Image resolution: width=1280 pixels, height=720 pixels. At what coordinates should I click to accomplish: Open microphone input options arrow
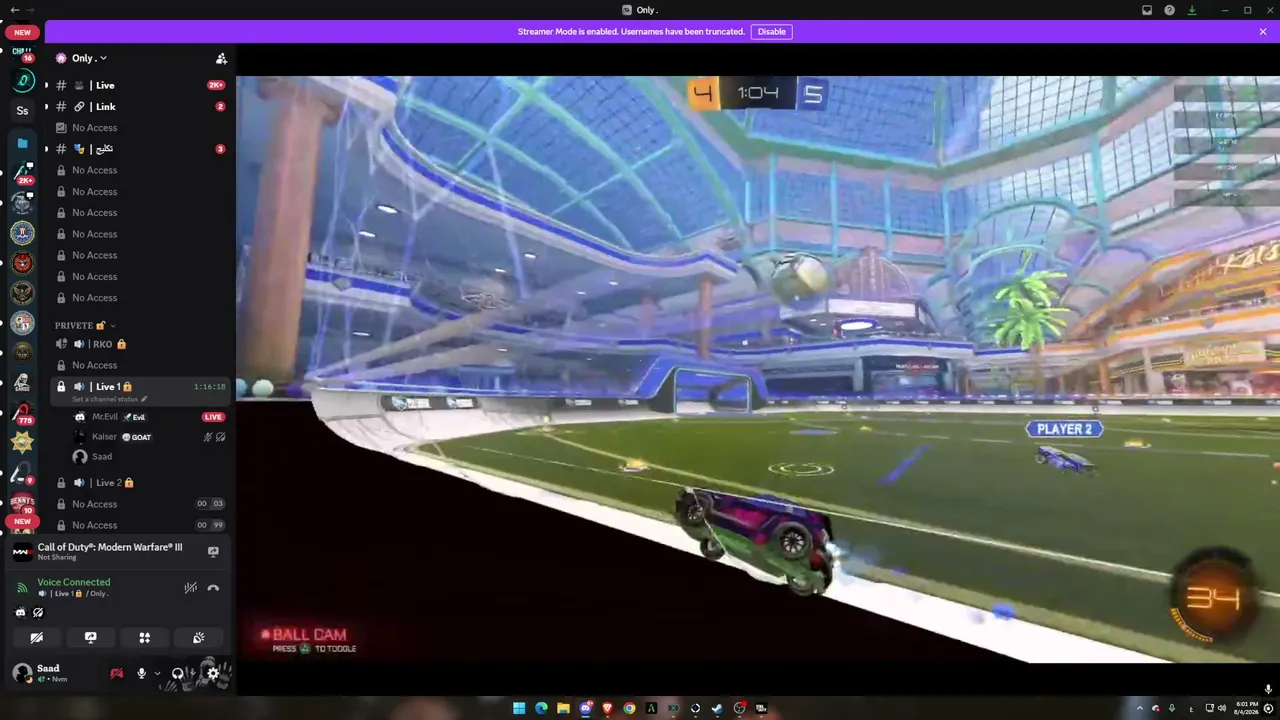tap(157, 674)
